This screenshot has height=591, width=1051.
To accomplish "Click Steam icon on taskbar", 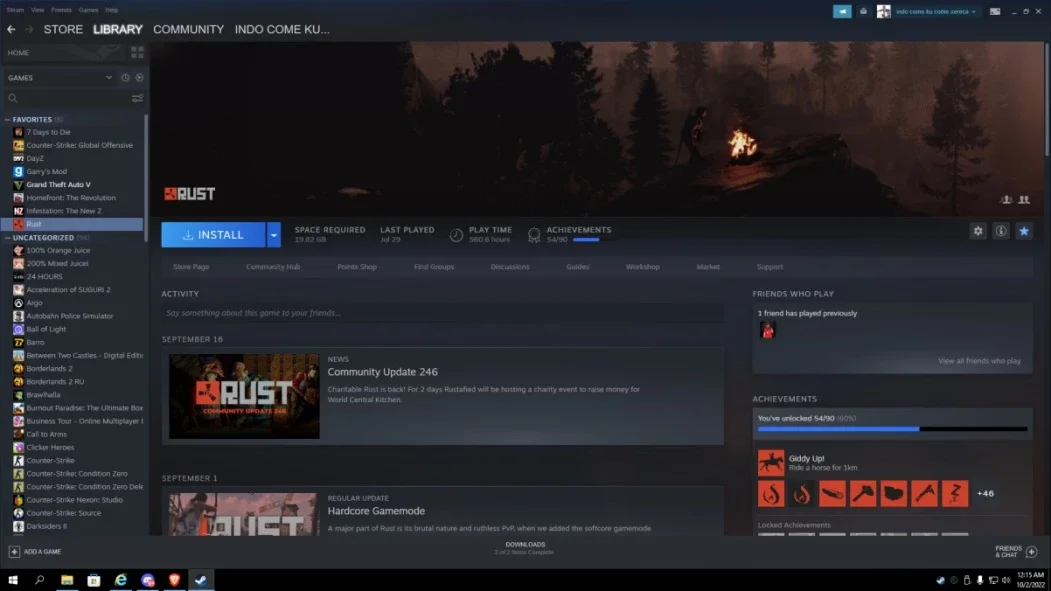I will pos(201,580).
